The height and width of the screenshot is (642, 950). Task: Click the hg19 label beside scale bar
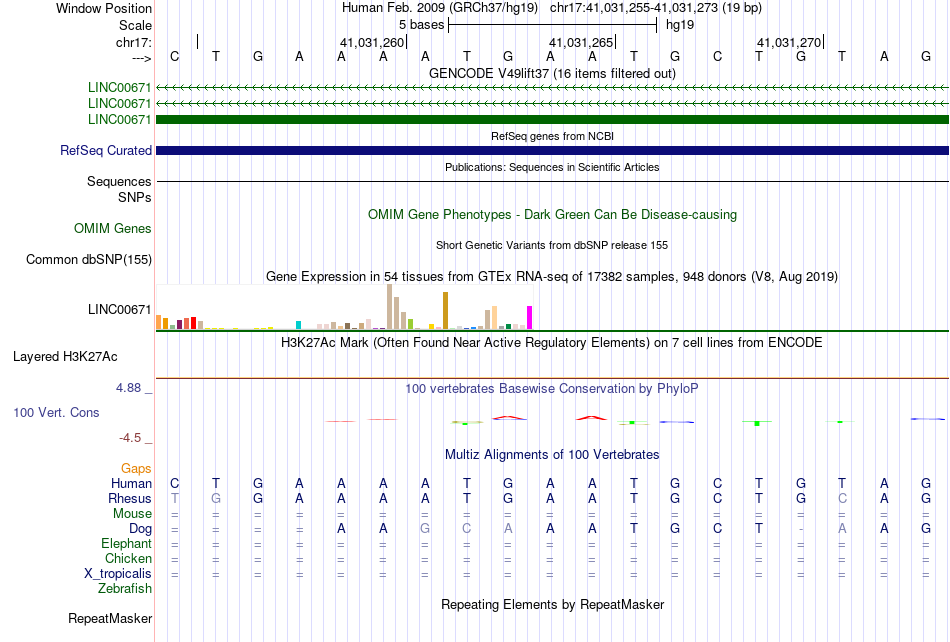point(680,25)
